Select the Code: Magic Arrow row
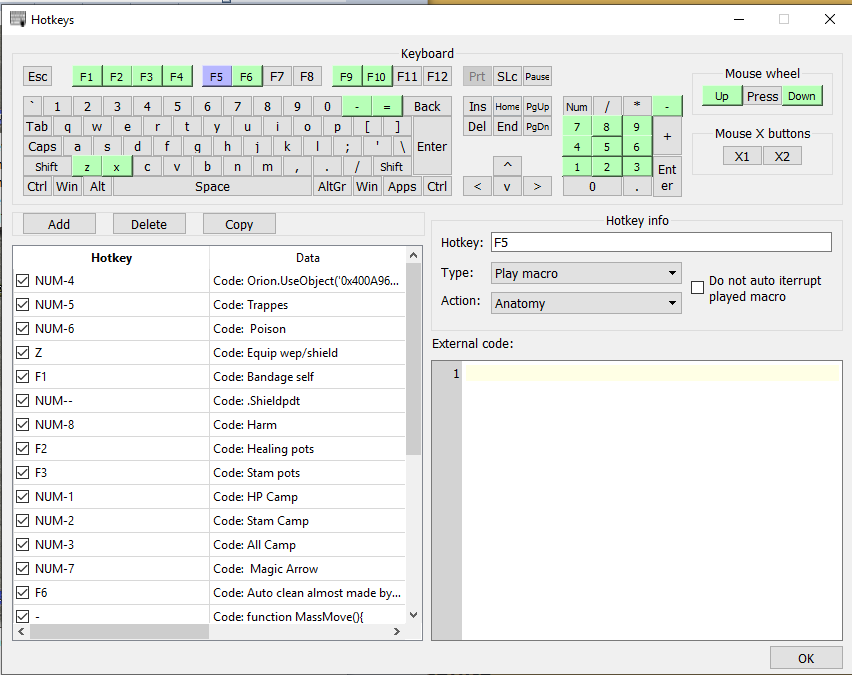 [209, 568]
